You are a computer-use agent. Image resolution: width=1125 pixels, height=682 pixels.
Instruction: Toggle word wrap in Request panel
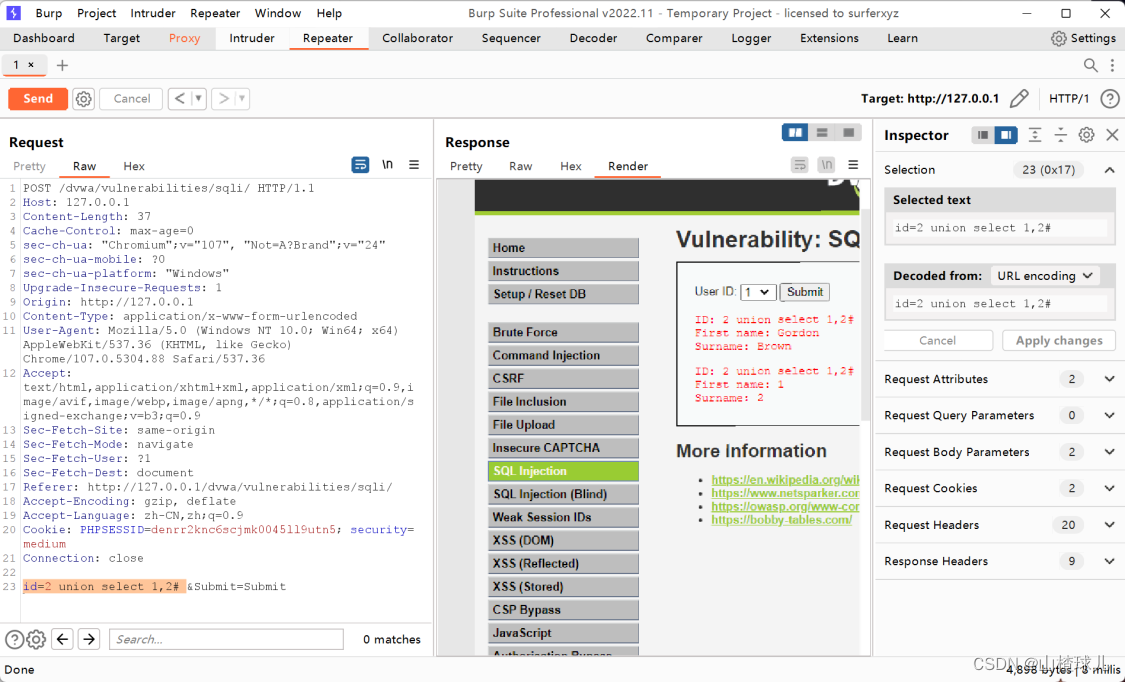coord(360,165)
